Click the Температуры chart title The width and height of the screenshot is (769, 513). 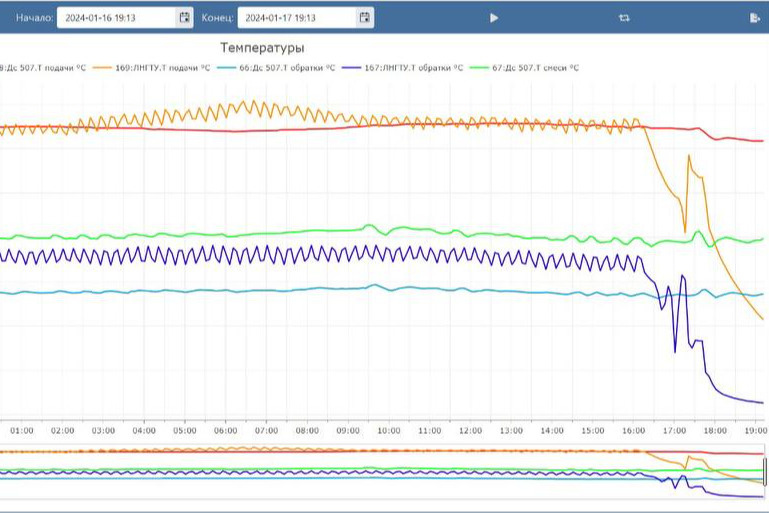[262, 47]
